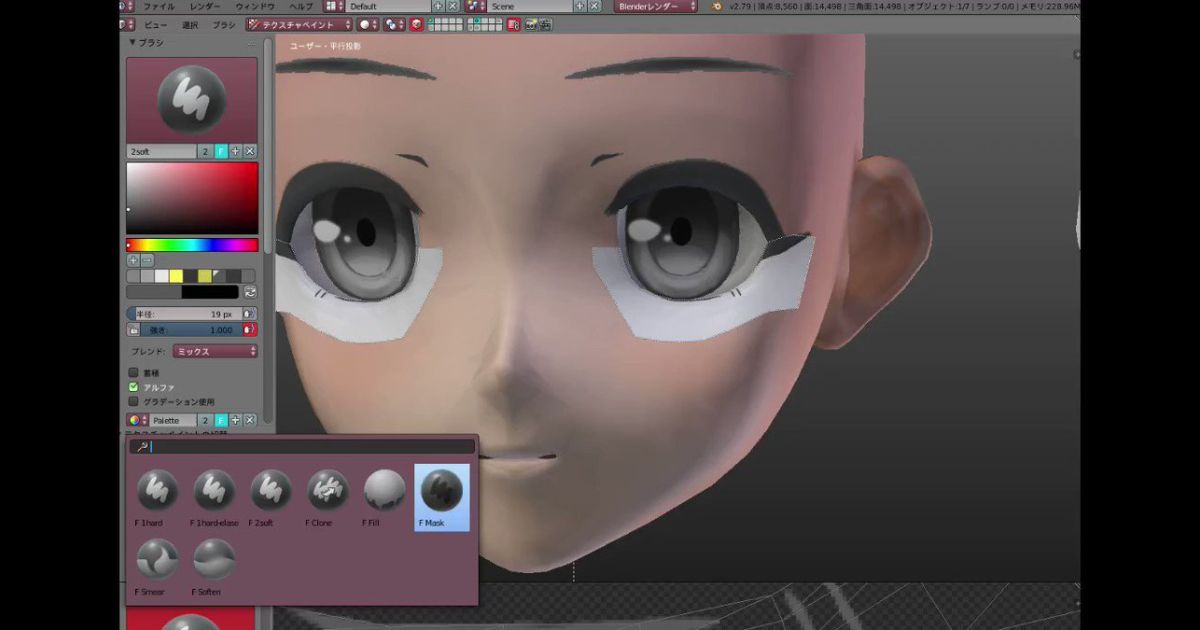Image resolution: width=1200 pixels, height=630 pixels.
Task: Open the ファイル menu
Action: coord(158,6)
